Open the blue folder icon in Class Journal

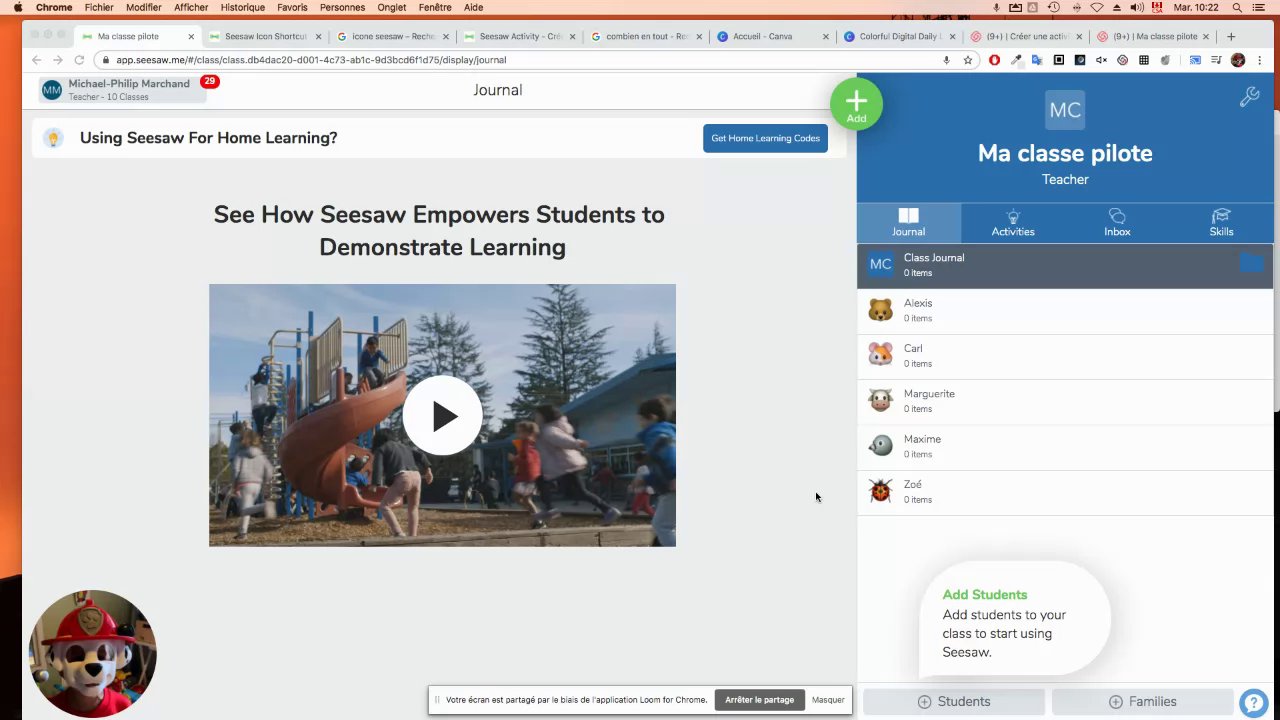click(x=1251, y=263)
